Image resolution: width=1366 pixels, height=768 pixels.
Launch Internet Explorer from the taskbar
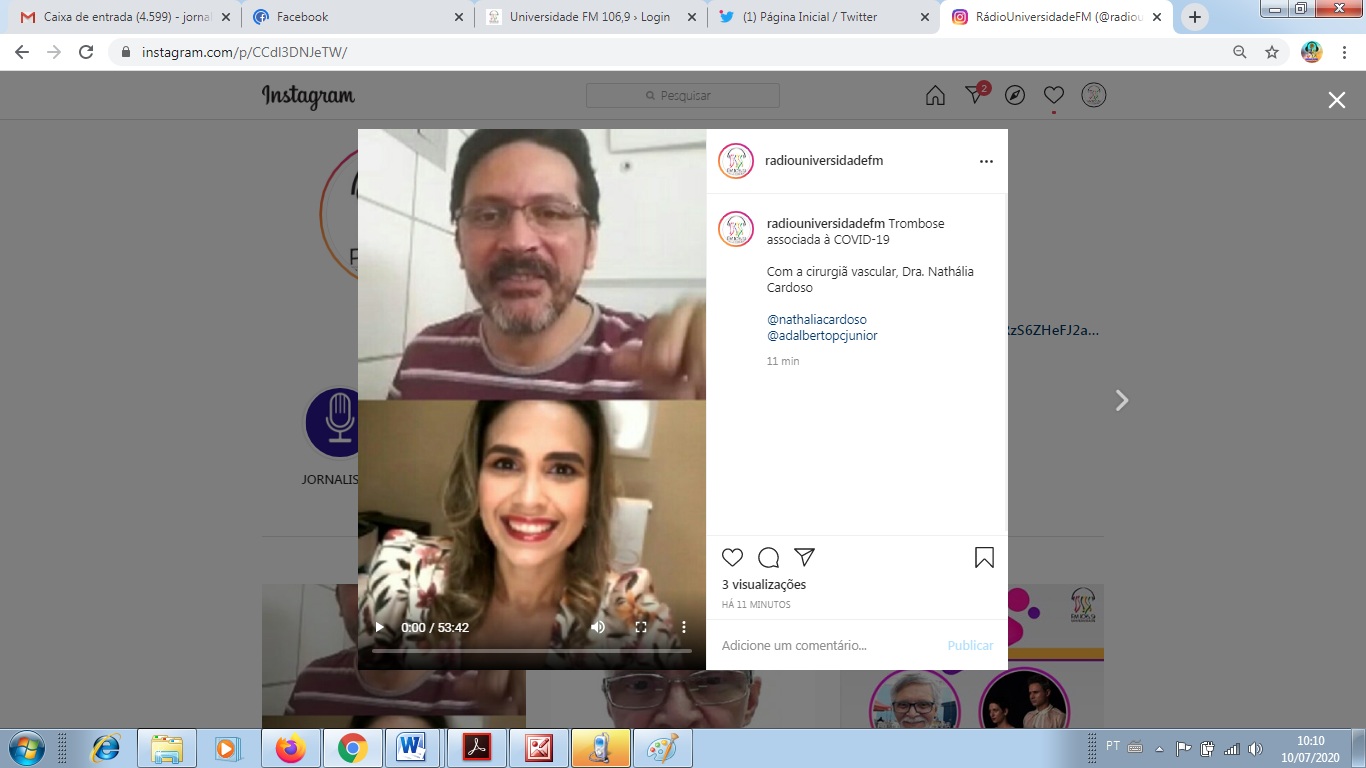105,748
